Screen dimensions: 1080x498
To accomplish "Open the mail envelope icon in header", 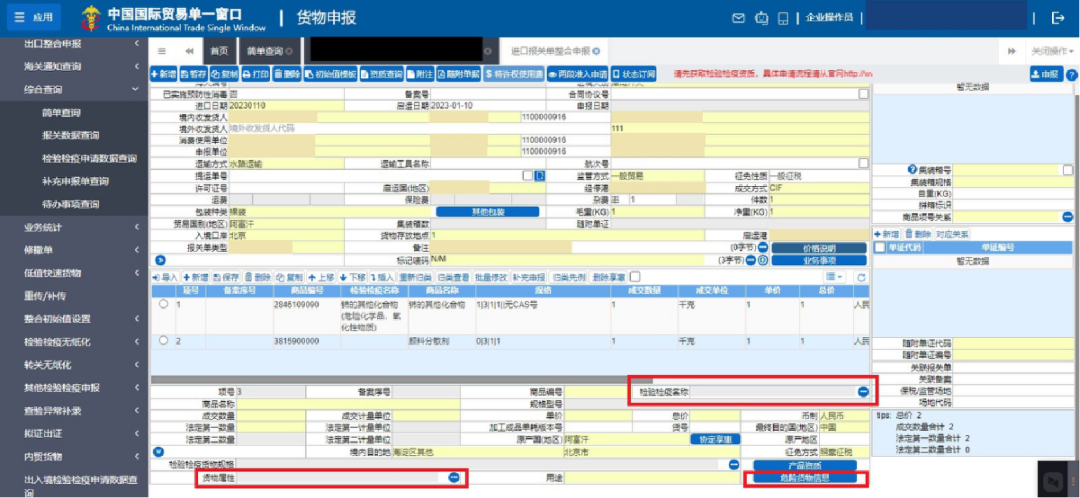I will point(738,19).
